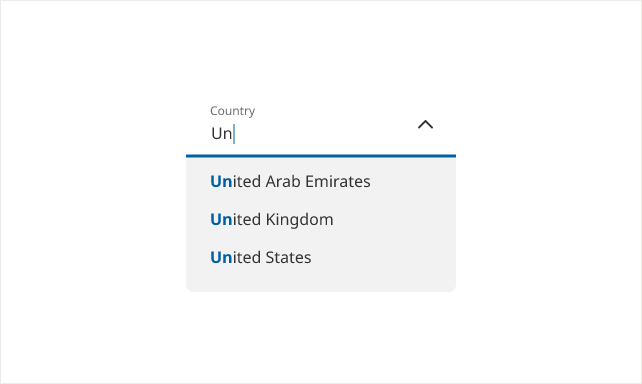Click the blue underline beneath Country input
The image size is (642, 384).
coord(321,156)
